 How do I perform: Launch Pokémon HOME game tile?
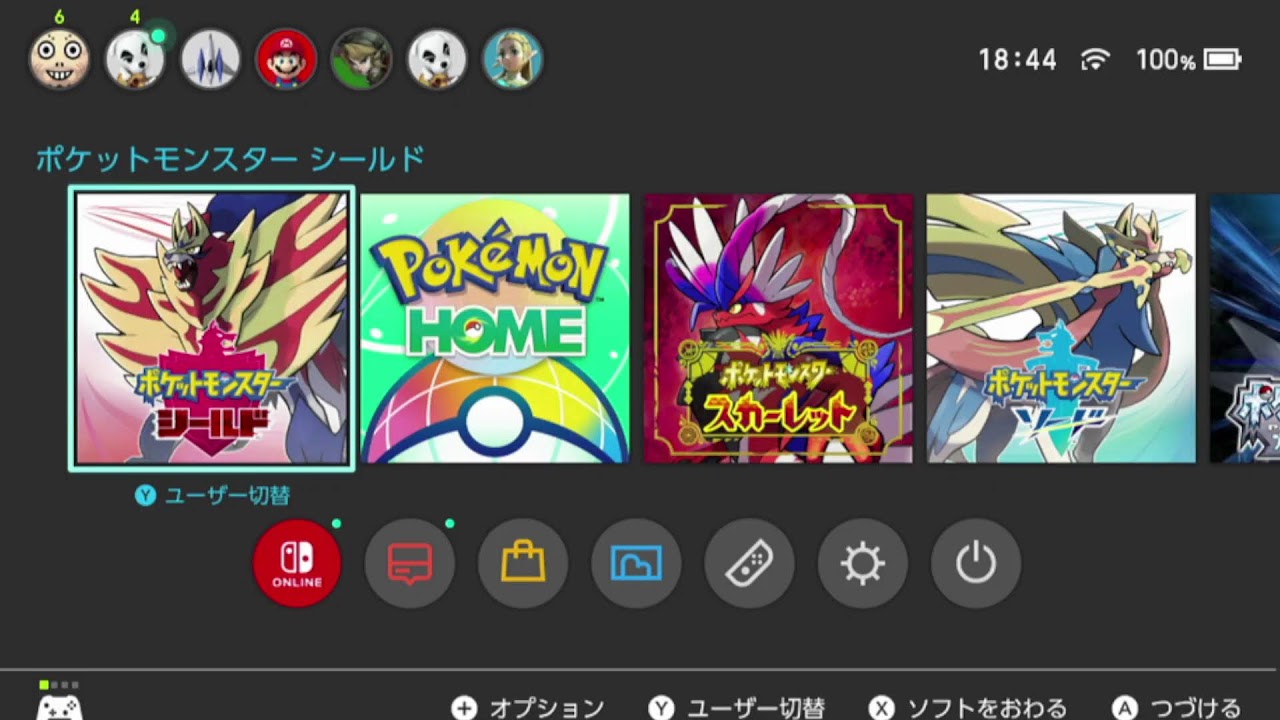pyautogui.click(x=495, y=328)
